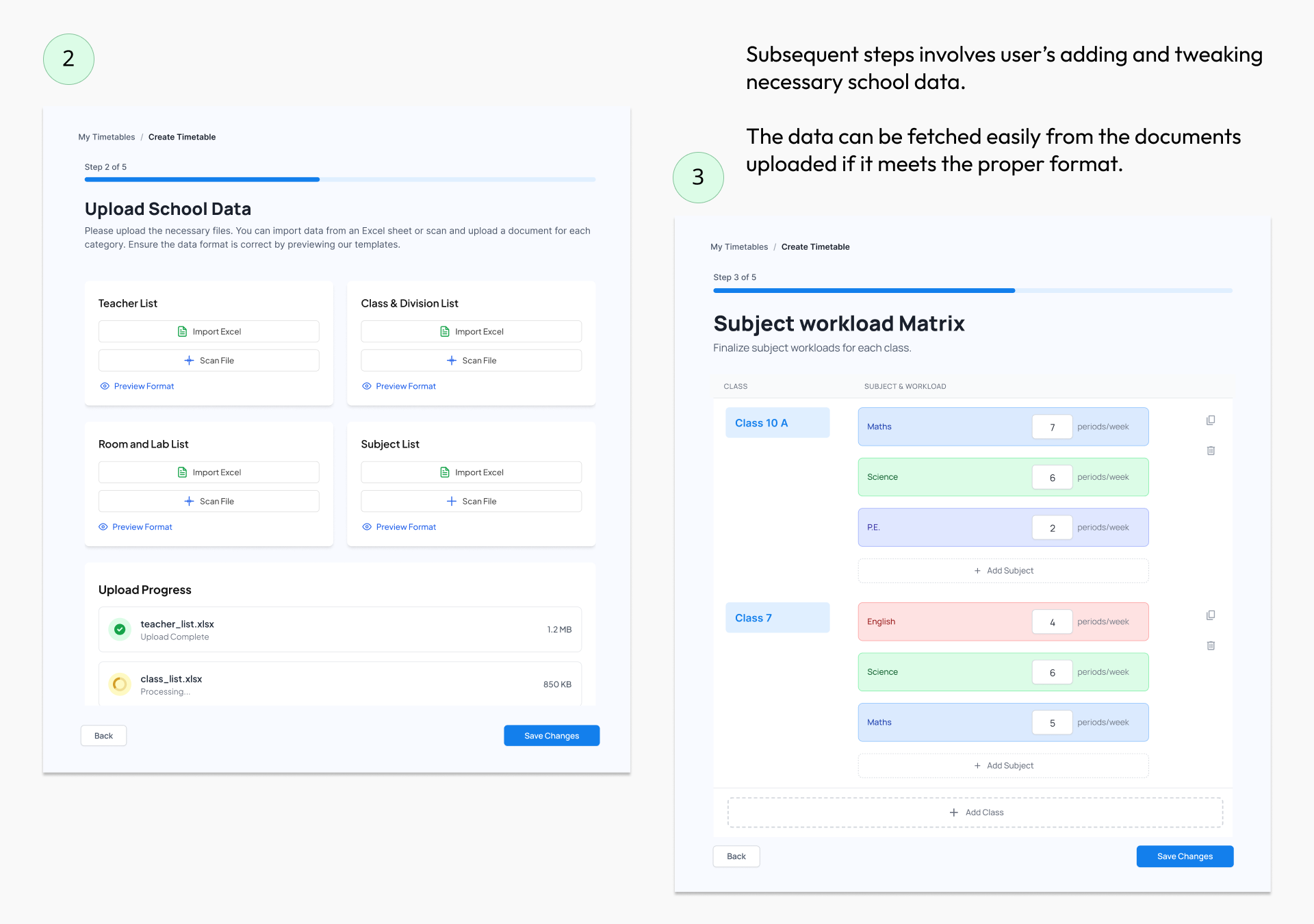This screenshot has width=1314, height=924.
Task: Edit Maths periods field for Class 7
Action: pyautogui.click(x=1052, y=723)
